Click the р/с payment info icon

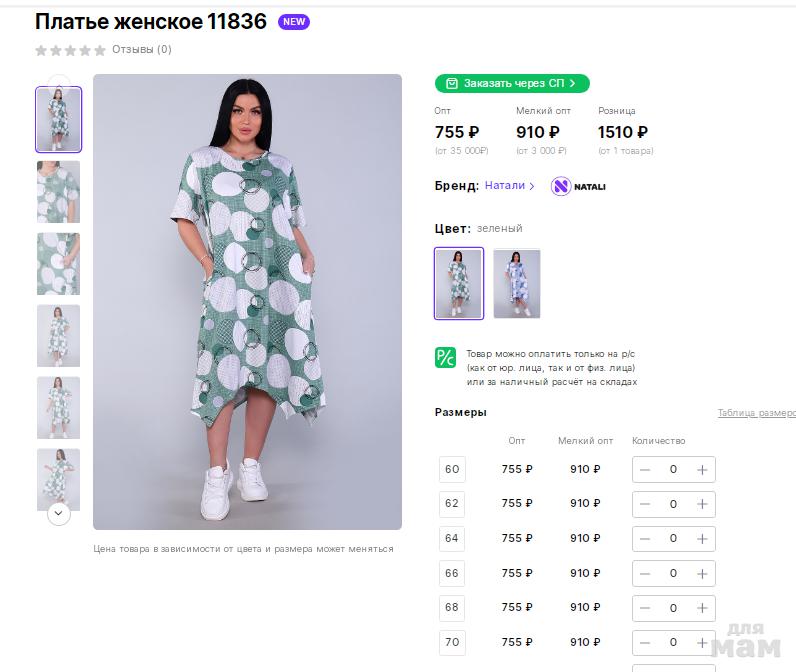[445, 358]
